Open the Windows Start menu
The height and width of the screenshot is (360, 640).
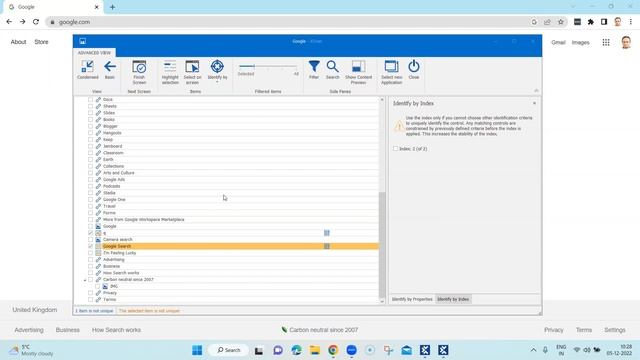[x=197, y=350]
